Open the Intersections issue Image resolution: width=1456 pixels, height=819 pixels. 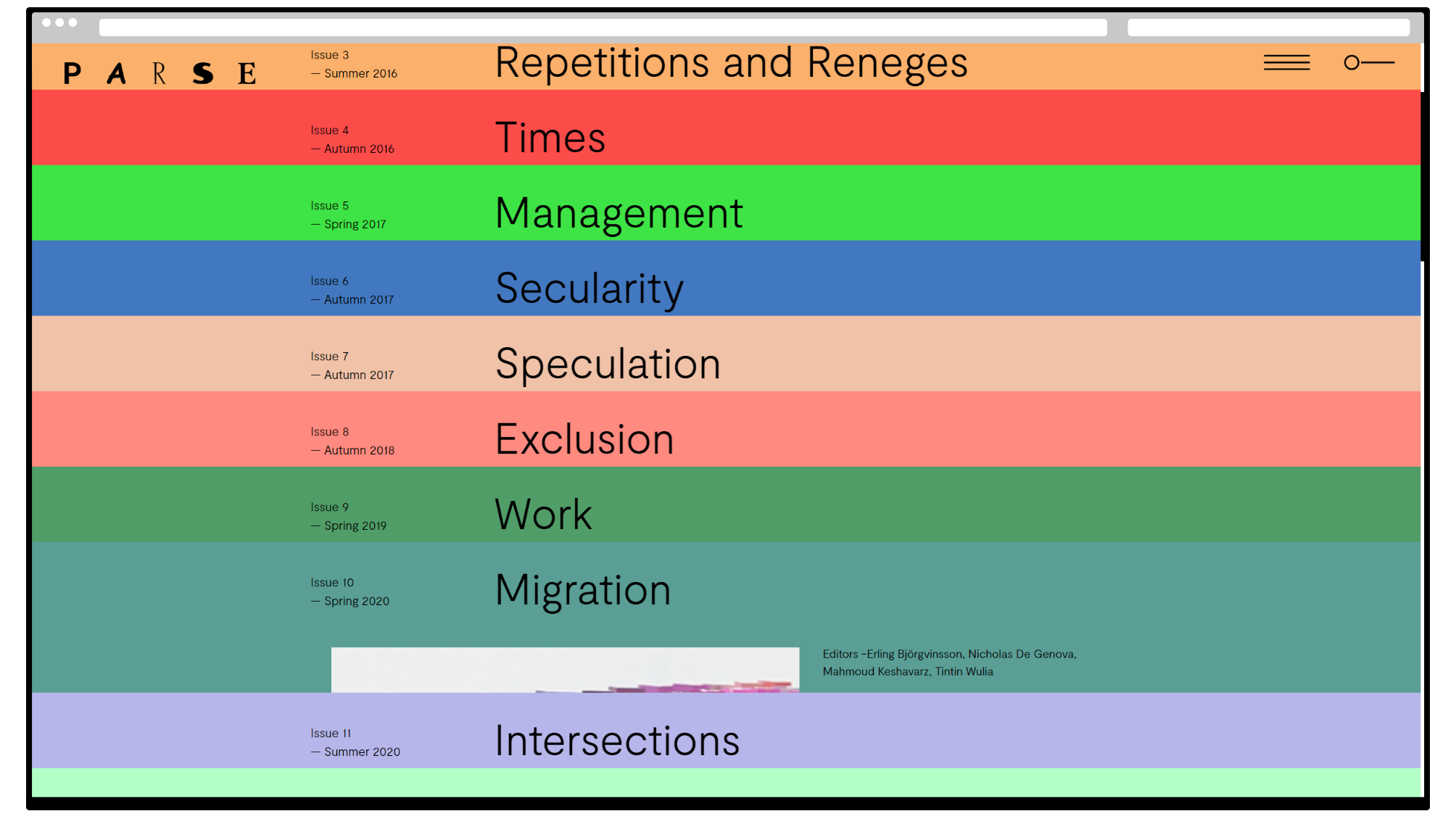(x=617, y=741)
